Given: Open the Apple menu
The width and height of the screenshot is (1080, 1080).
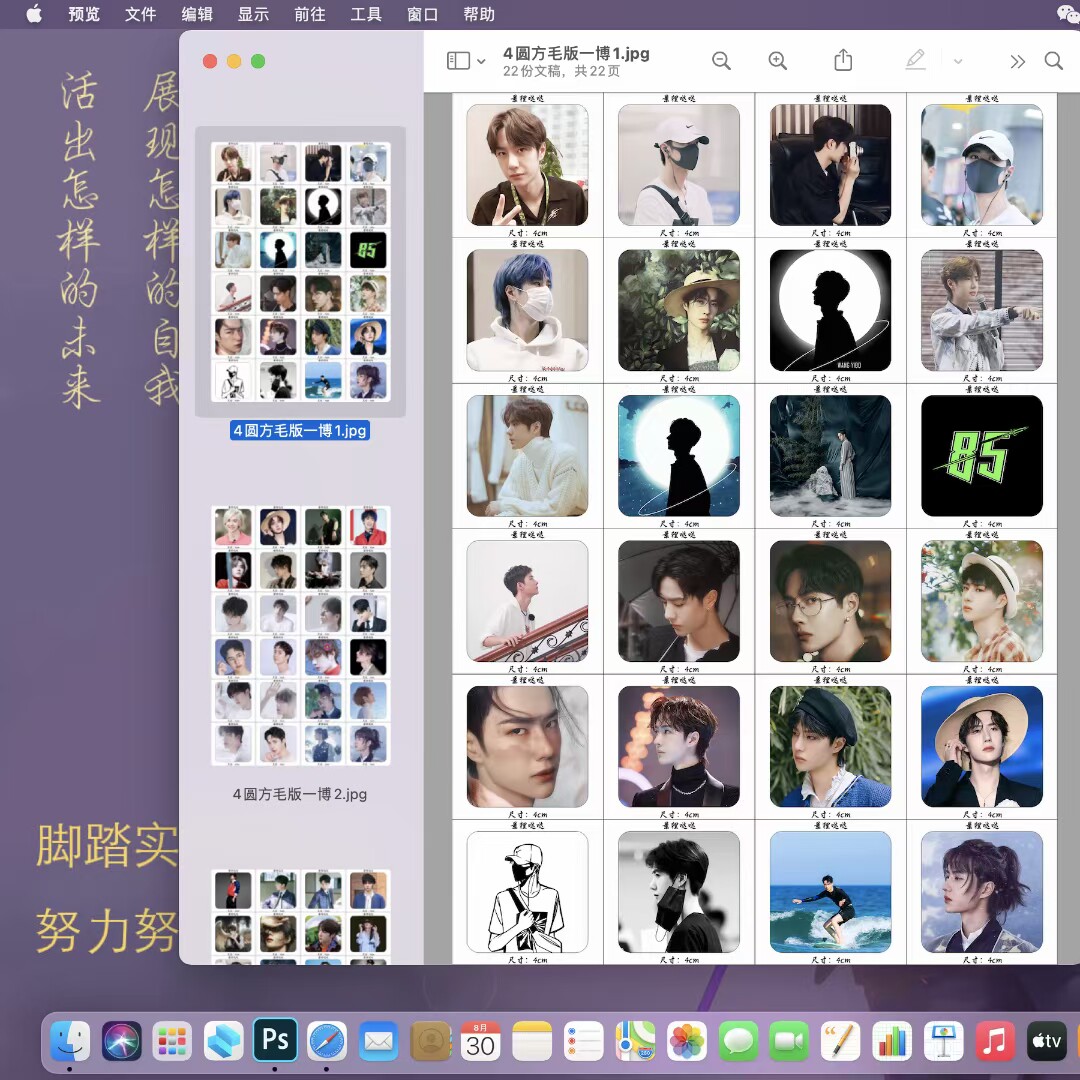Looking at the screenshot, I should tap(34, 14).
